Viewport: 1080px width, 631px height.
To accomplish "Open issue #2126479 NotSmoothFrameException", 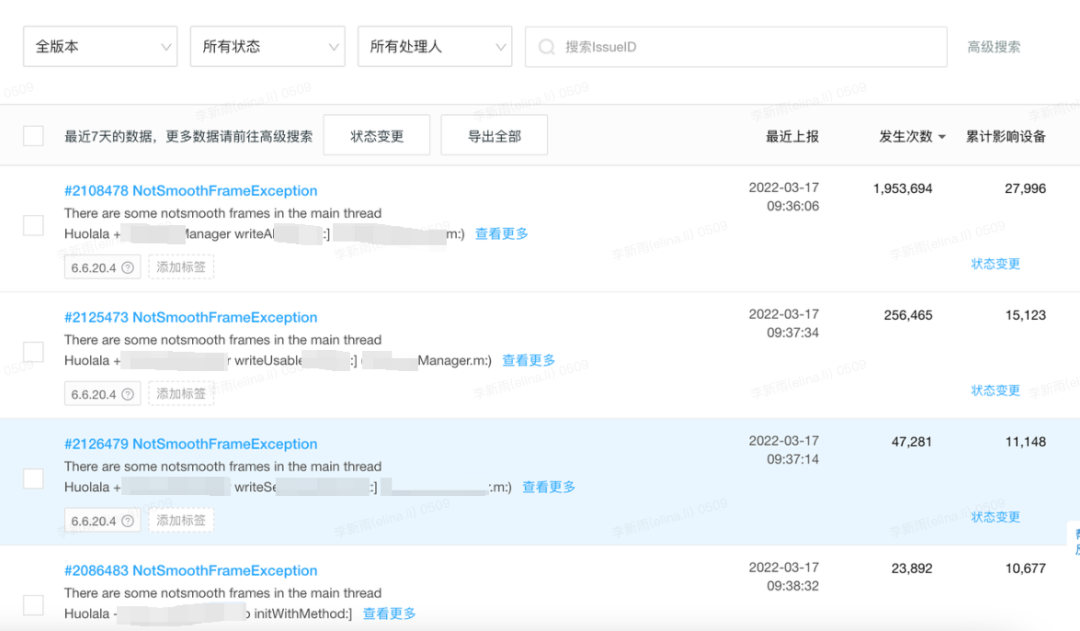I will point(191,444).
